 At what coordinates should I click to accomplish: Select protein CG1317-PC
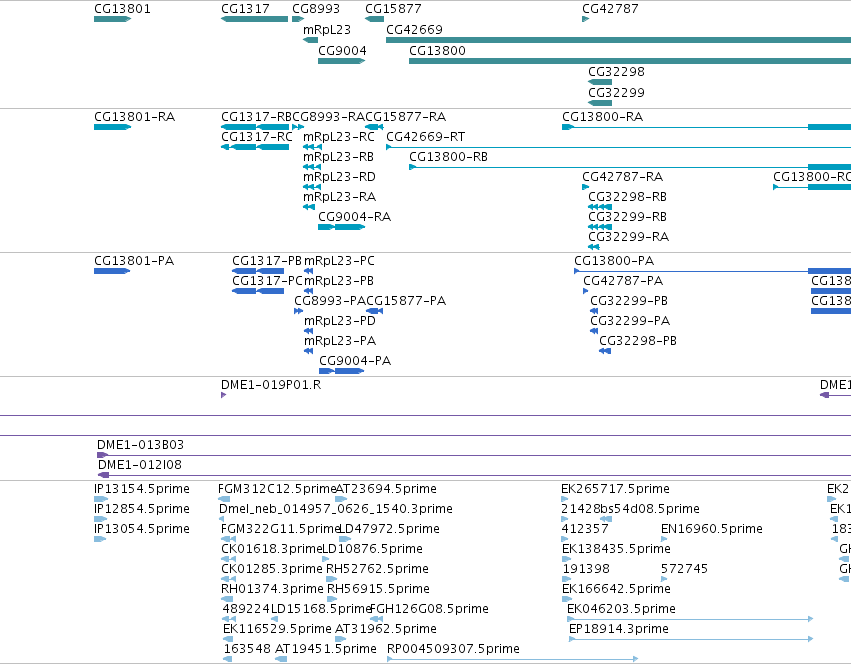(267, 281)
